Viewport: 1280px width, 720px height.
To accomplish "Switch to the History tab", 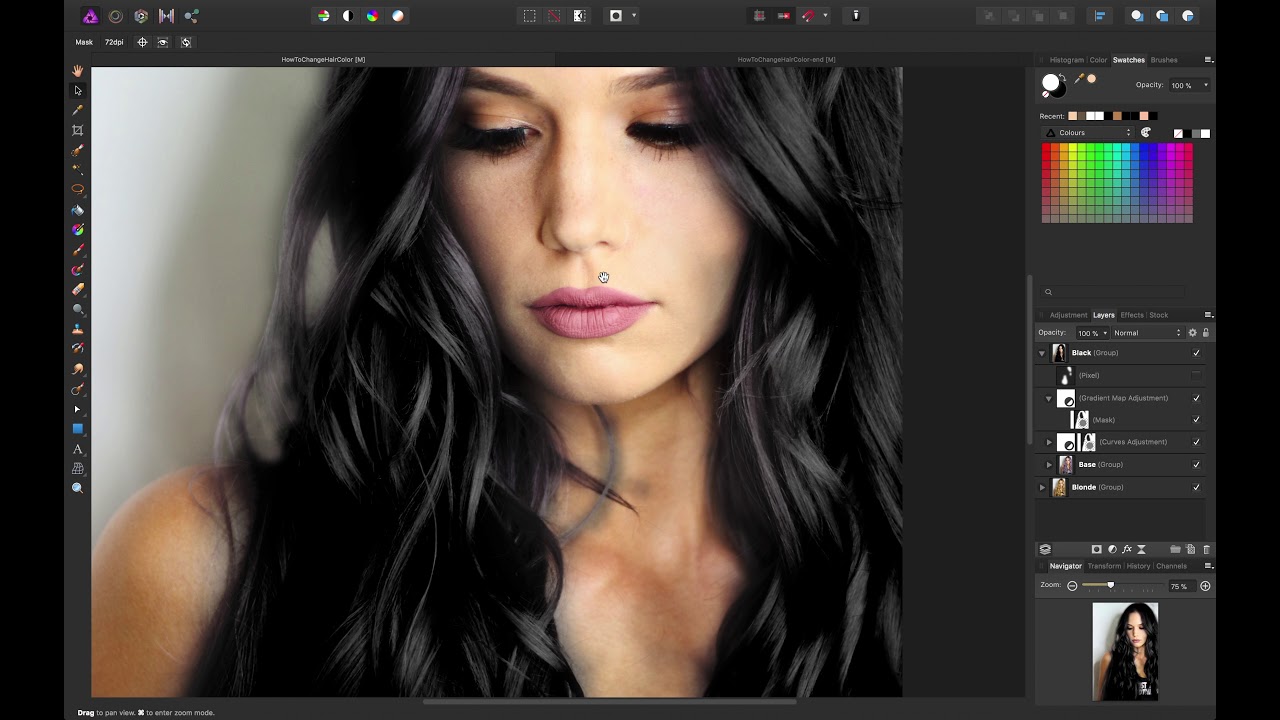I will pos(1138,566).
